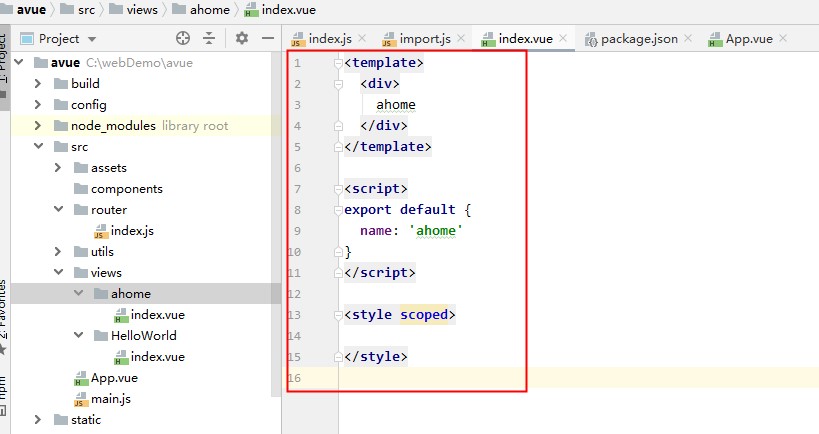The height and width of the screenshot is (434, 819).
Task: Collapse the HelloWorld folder
Action: click(78, 335)
